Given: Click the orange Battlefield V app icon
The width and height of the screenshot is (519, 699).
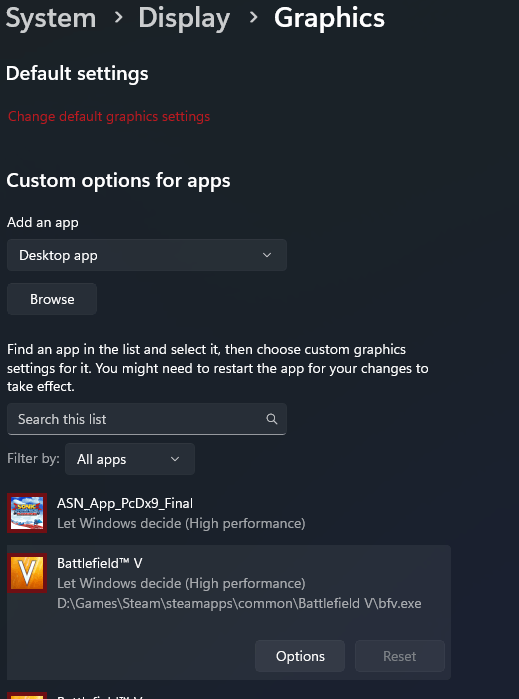Looking at the screenshot, I should tap(27, 573).
